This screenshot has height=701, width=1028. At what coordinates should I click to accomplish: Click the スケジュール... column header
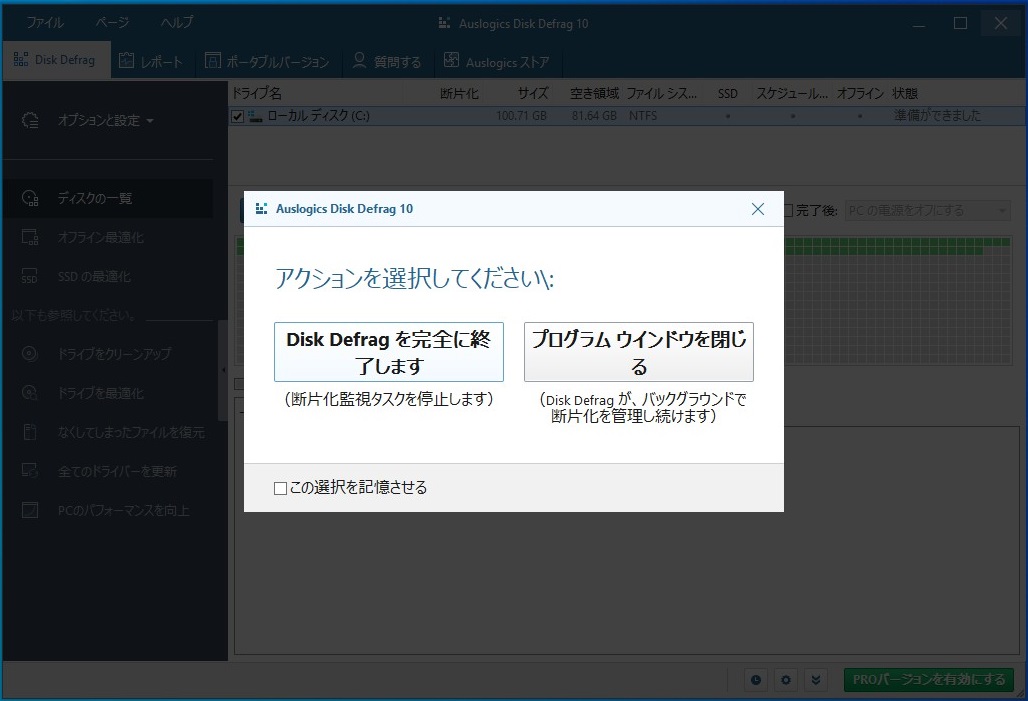point(792,93)
